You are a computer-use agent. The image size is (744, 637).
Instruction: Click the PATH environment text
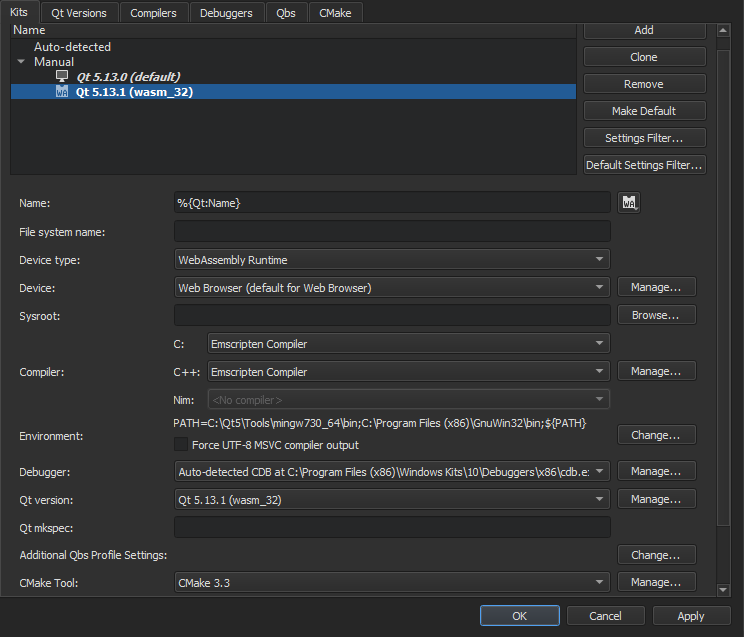pos(380,423)
